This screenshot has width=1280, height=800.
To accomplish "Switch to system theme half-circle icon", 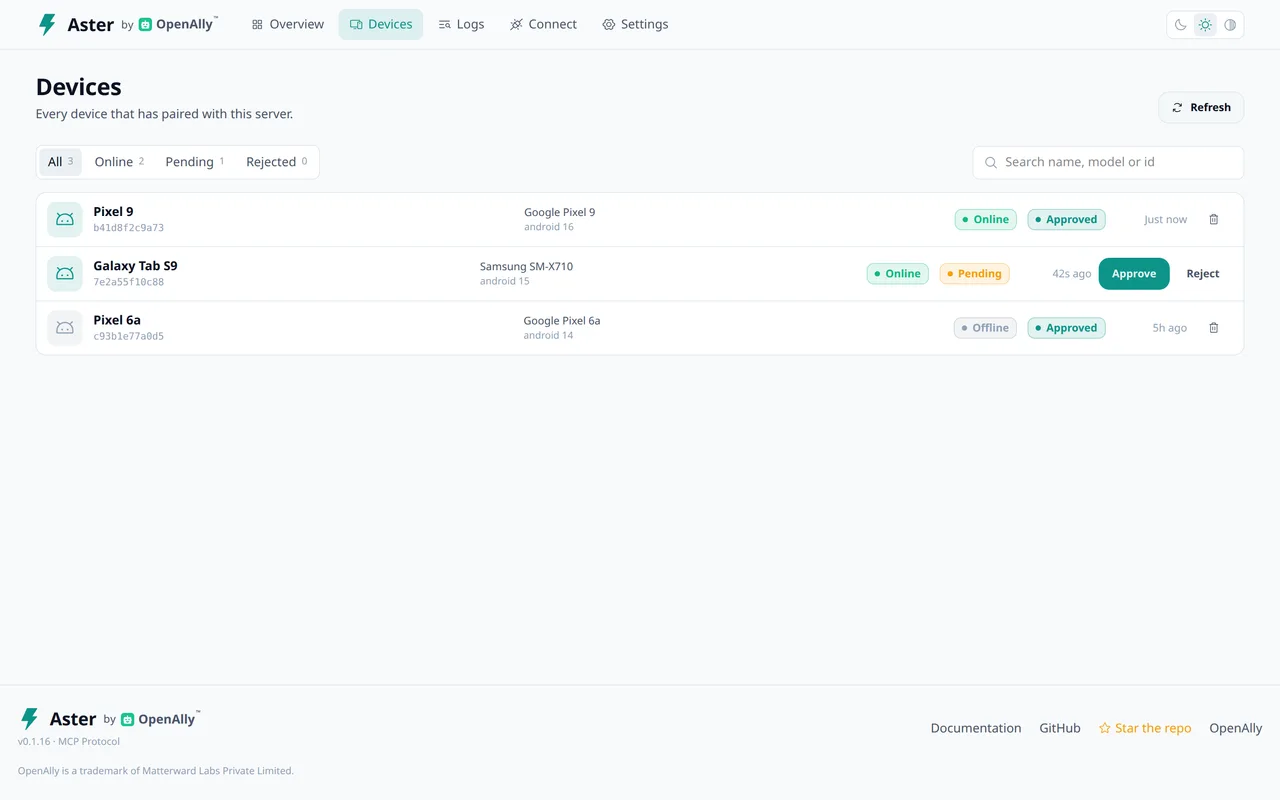I will pyautogui.click(x=1230, y=25).
